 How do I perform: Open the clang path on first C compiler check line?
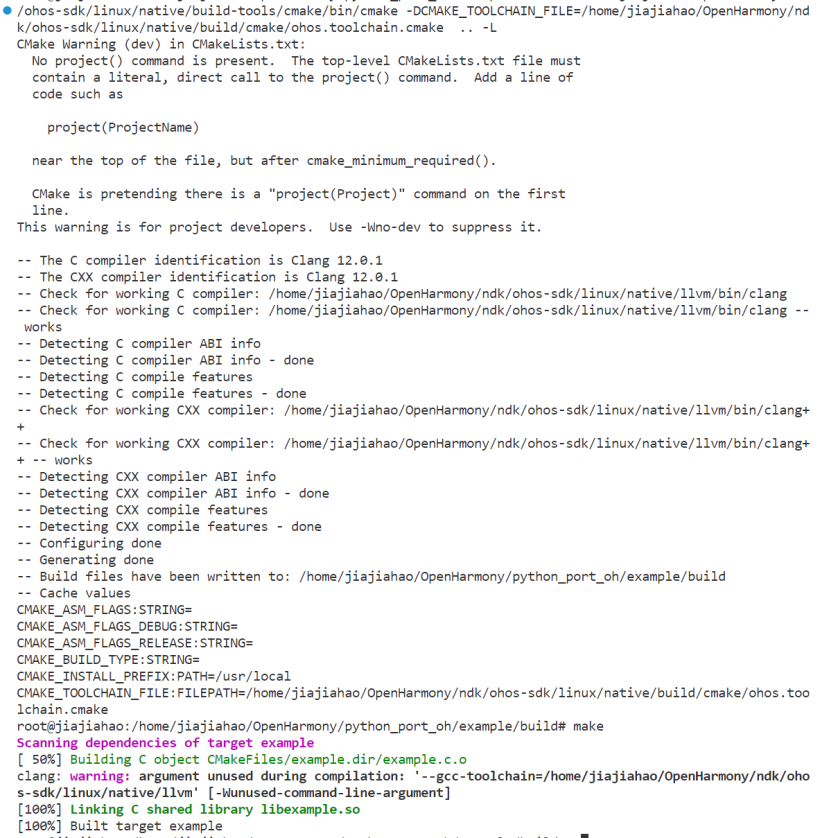(528, 294)
